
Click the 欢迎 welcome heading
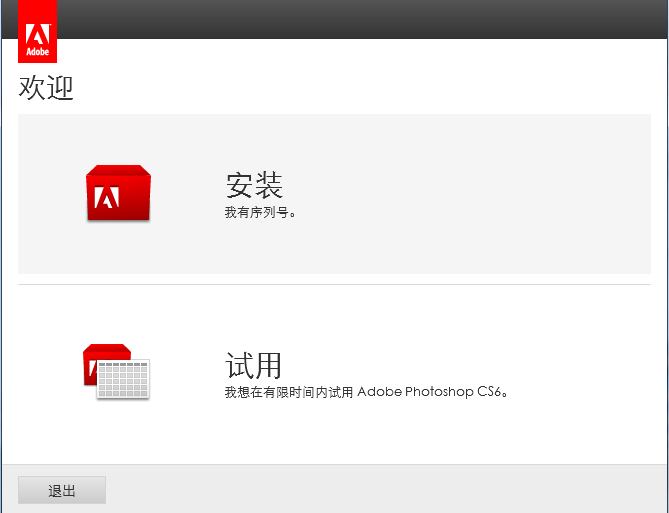(x=46, y=87)
